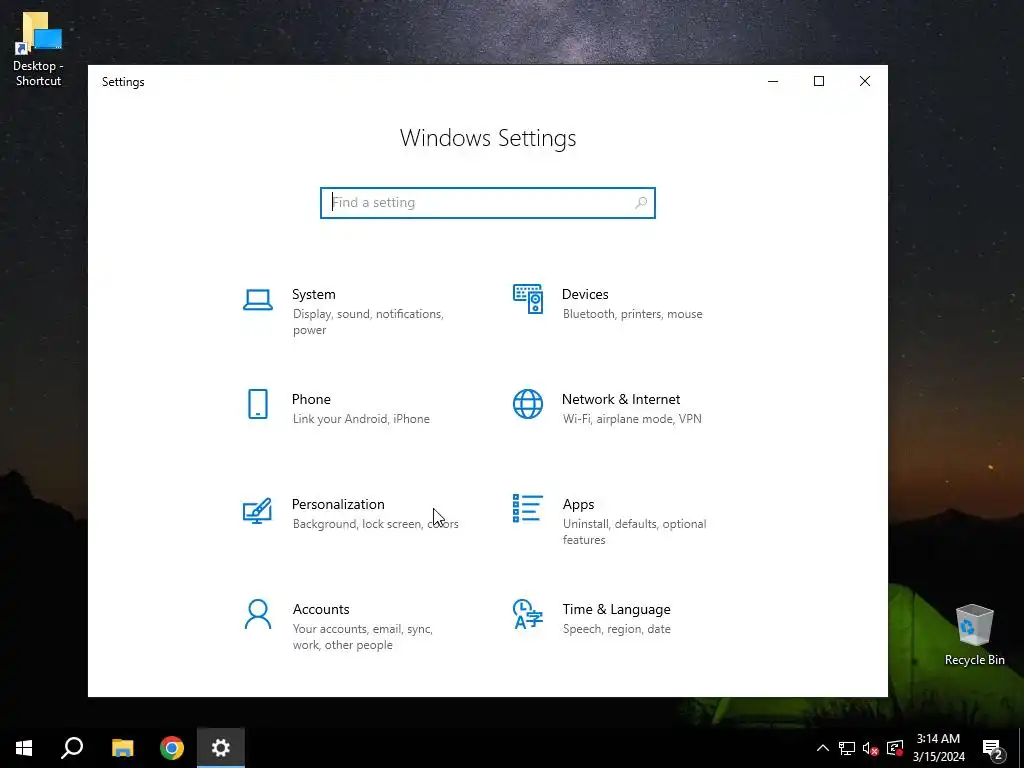Click the magnifier icon in Find a setting
The height and width of the screenshot is (768, 1024).
click(641, 202)
